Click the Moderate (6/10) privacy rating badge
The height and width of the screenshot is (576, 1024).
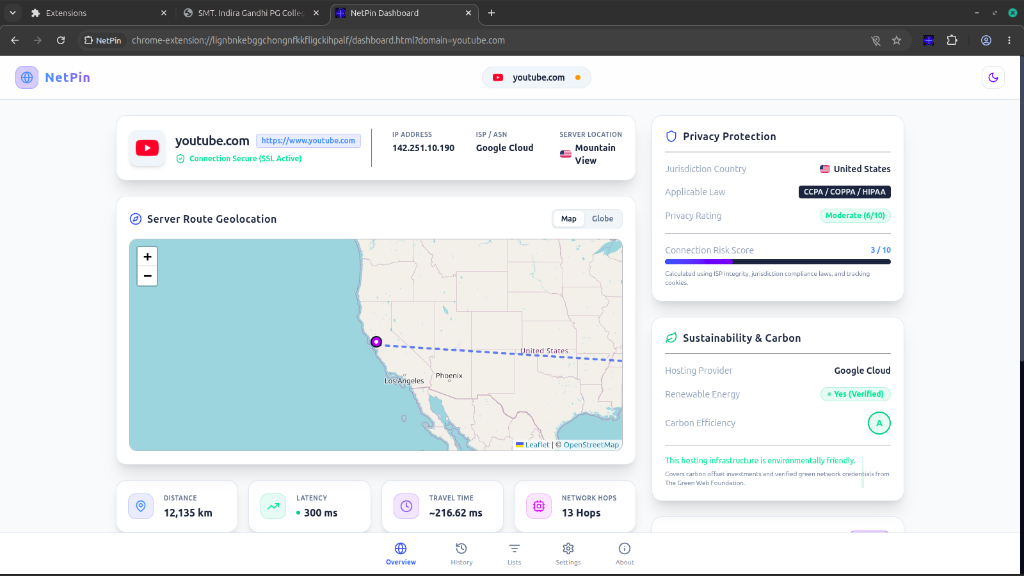pos(855,216)
